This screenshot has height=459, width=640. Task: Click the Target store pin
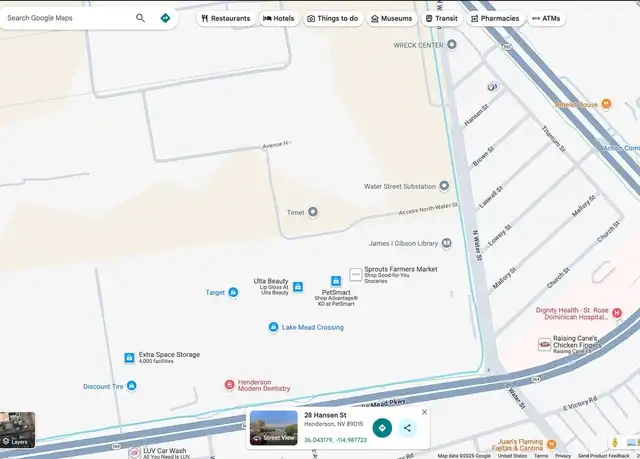(233, 292)
